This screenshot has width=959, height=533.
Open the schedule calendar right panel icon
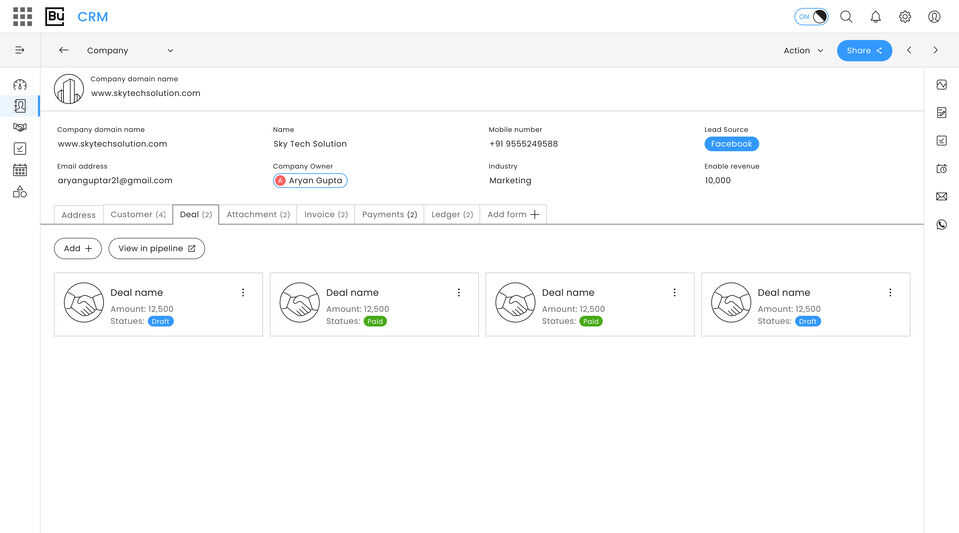[x=941, y=169]
